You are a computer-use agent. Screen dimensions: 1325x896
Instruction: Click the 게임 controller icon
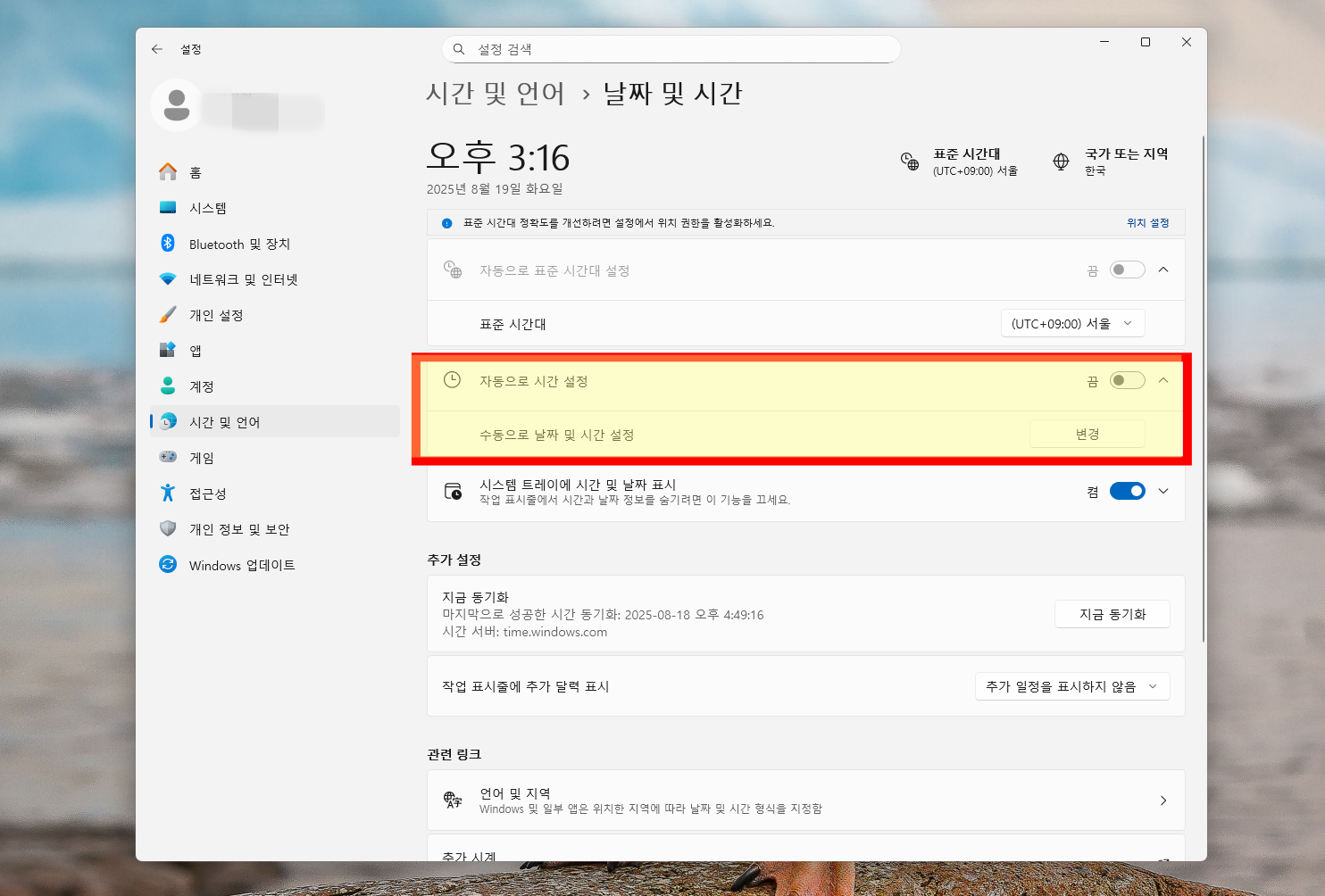coord(168,457)
